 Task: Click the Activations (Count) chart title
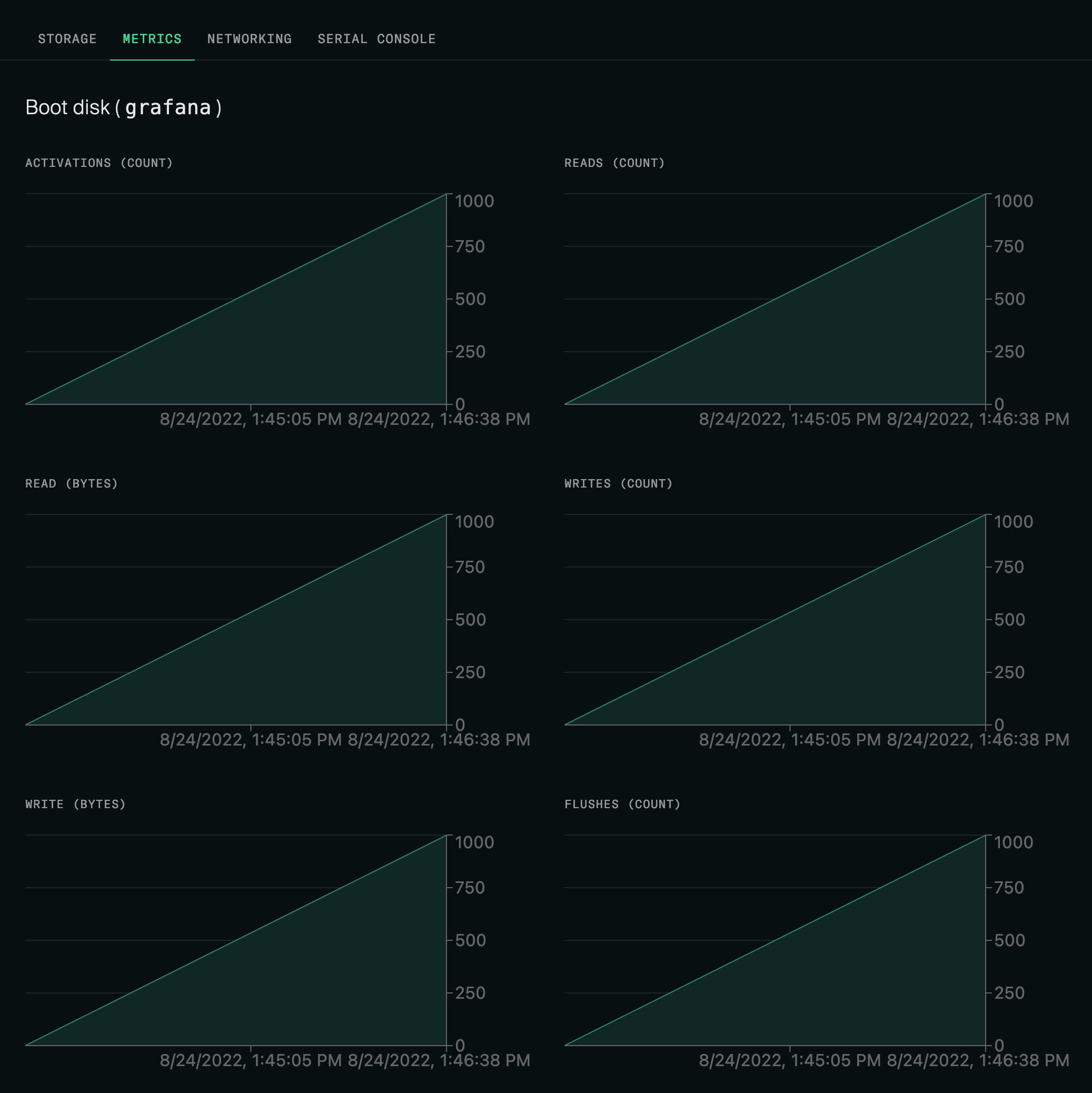[99, 163]
